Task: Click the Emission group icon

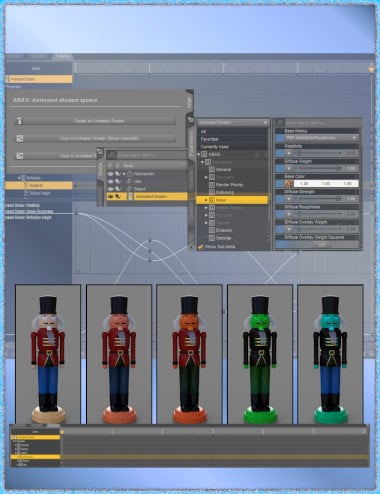Action: click(212, 230)
